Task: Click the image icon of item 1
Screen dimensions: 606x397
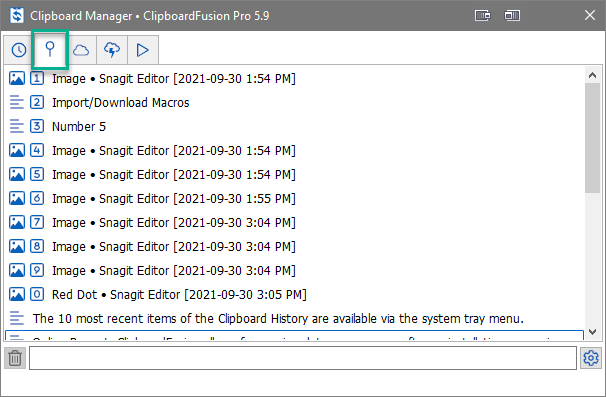Action: (x=17, y=78)
